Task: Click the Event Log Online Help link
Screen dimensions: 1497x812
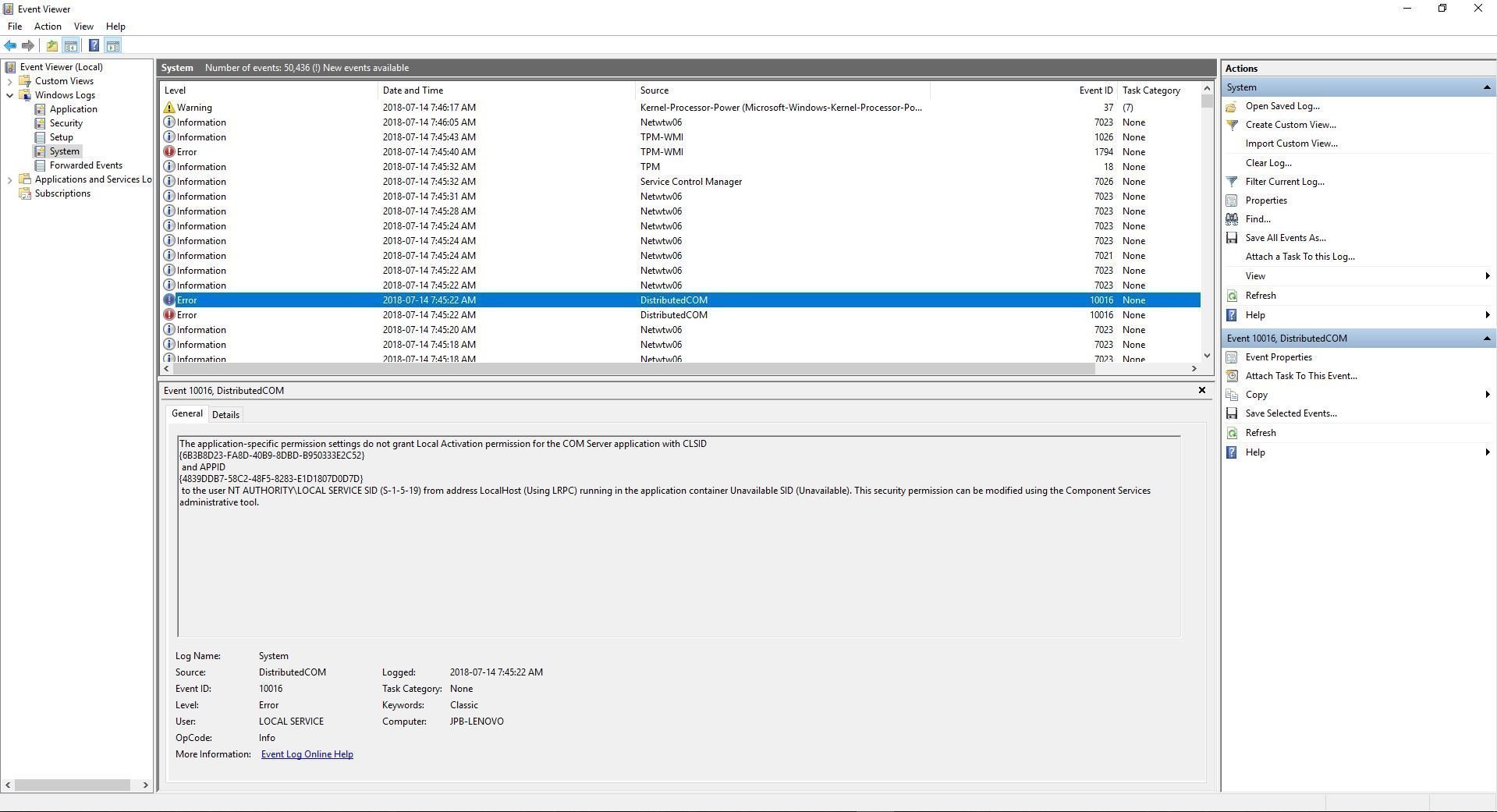Action: coord(307,753)
